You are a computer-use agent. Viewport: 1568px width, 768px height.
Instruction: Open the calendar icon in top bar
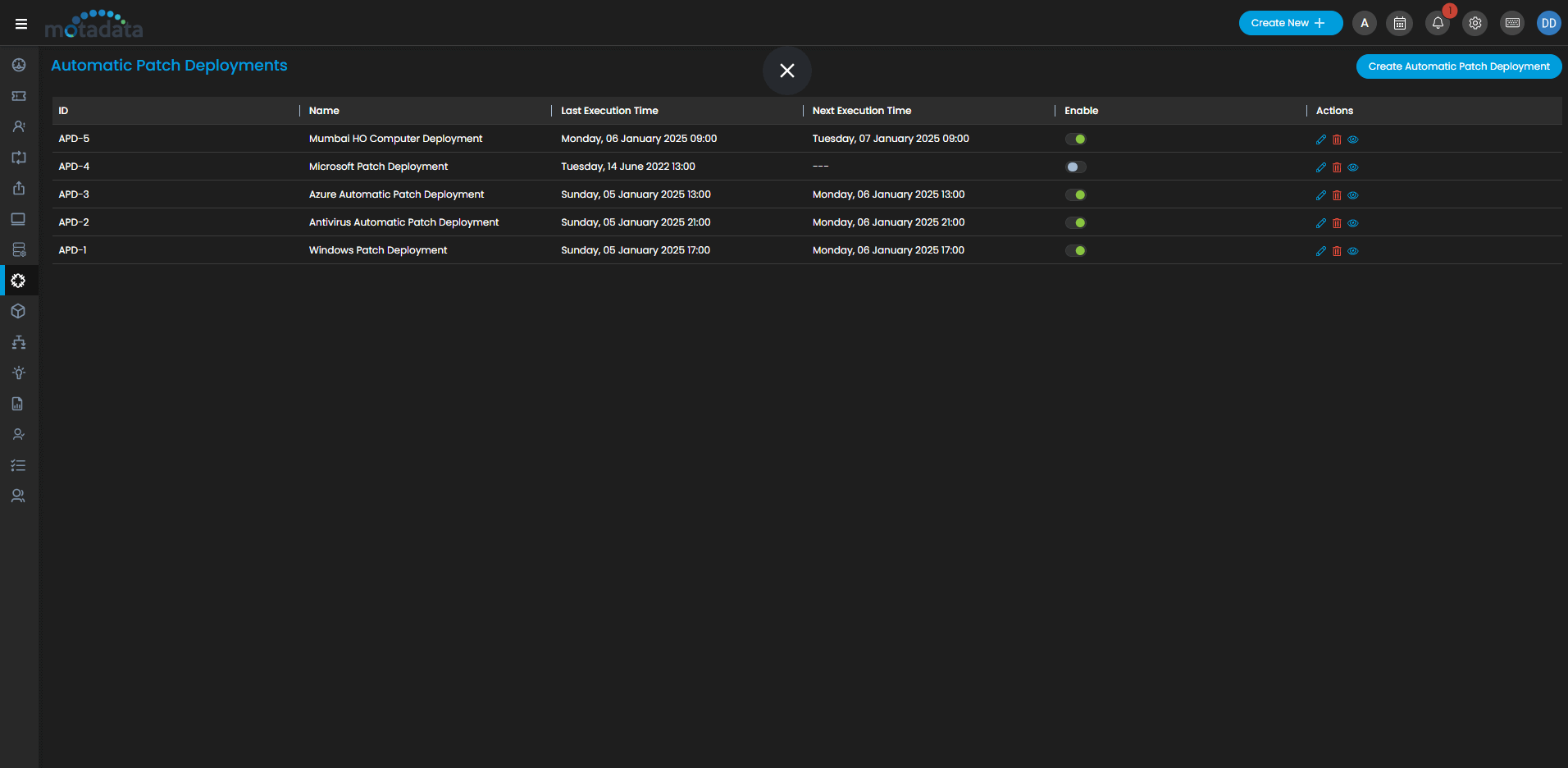coord(1400,23)
